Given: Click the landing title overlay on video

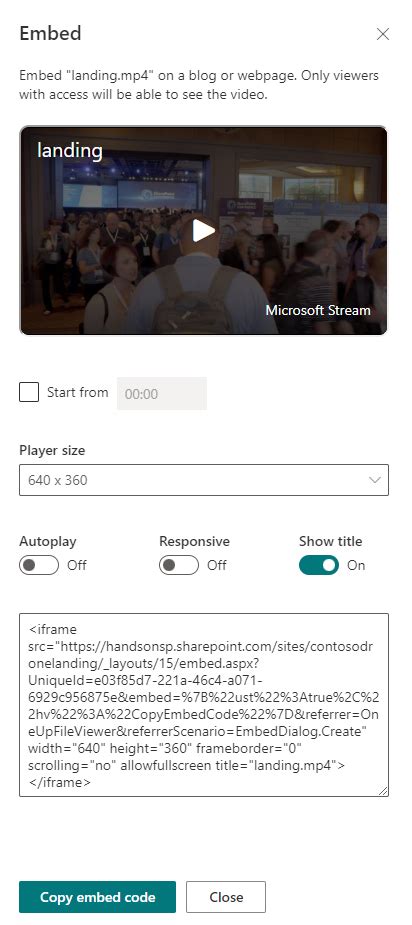Looking at the screenshot, I should tap(70, 150).
